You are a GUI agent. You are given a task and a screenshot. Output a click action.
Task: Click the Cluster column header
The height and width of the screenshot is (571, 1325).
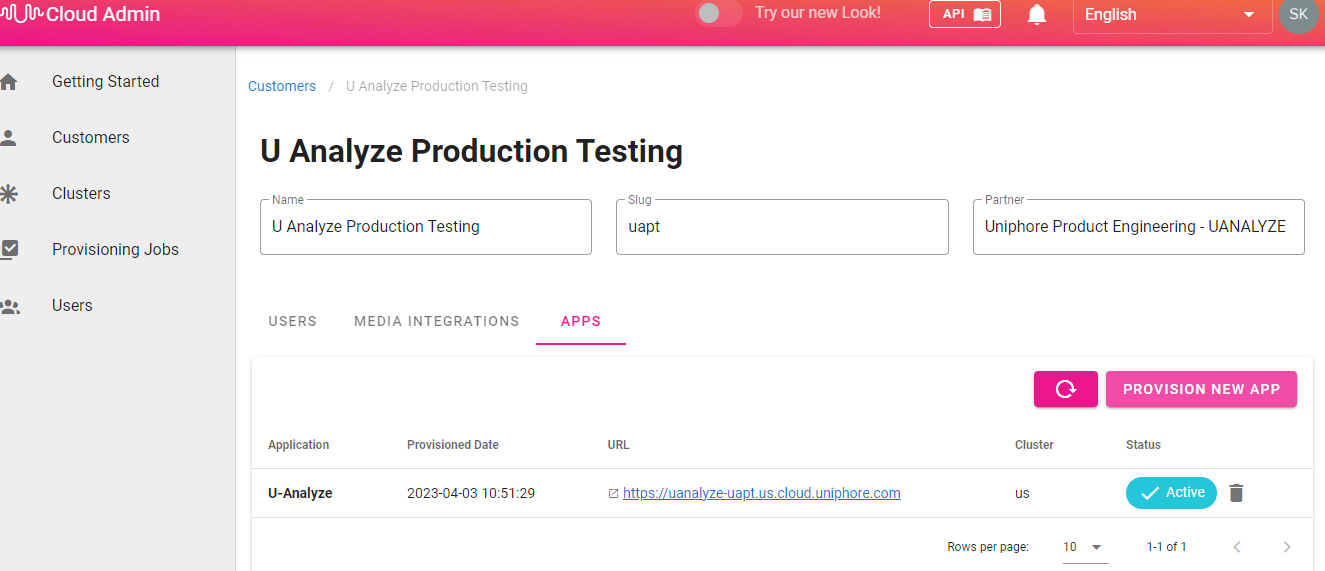coord(1034,445)
